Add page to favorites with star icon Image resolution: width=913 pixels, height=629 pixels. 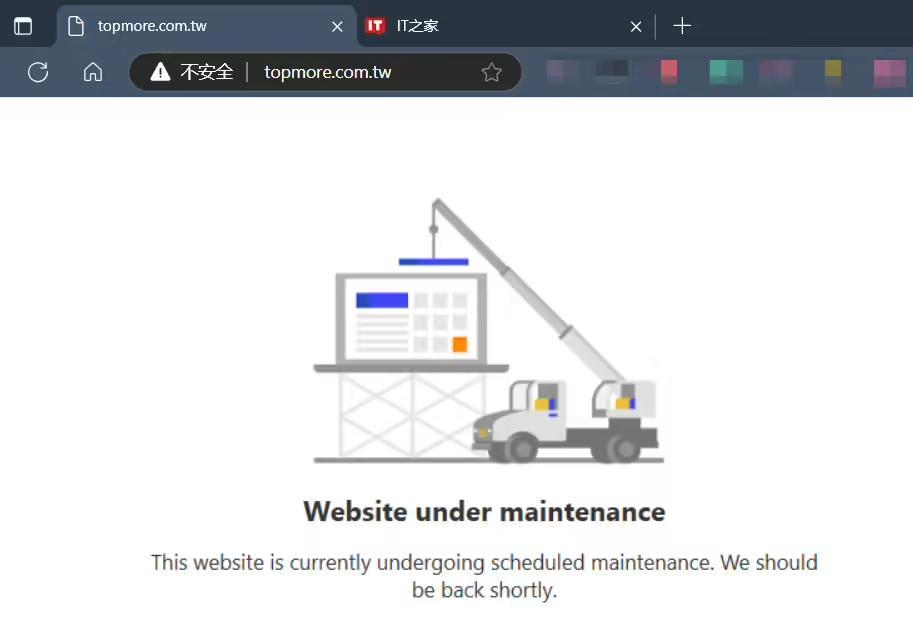tap(491, 72)
